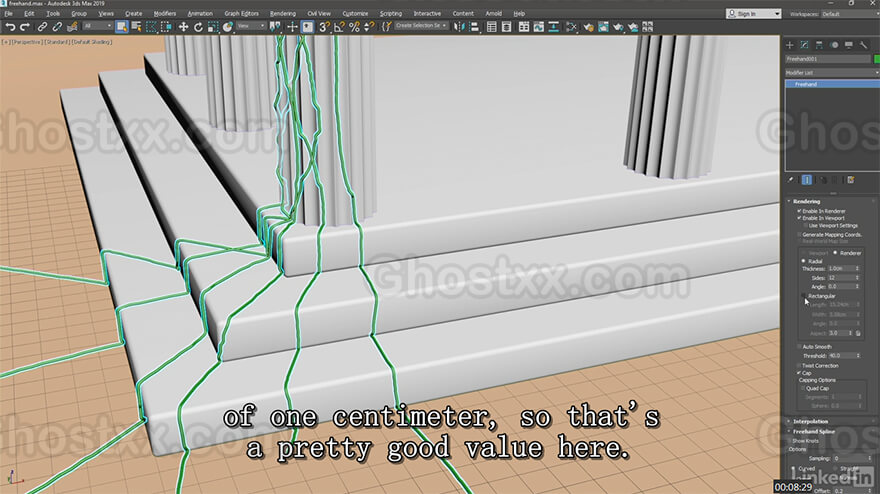This screenshot has height=494, width=880.
Task: Collapse the Rendering rollout
Action: (806, 201)
